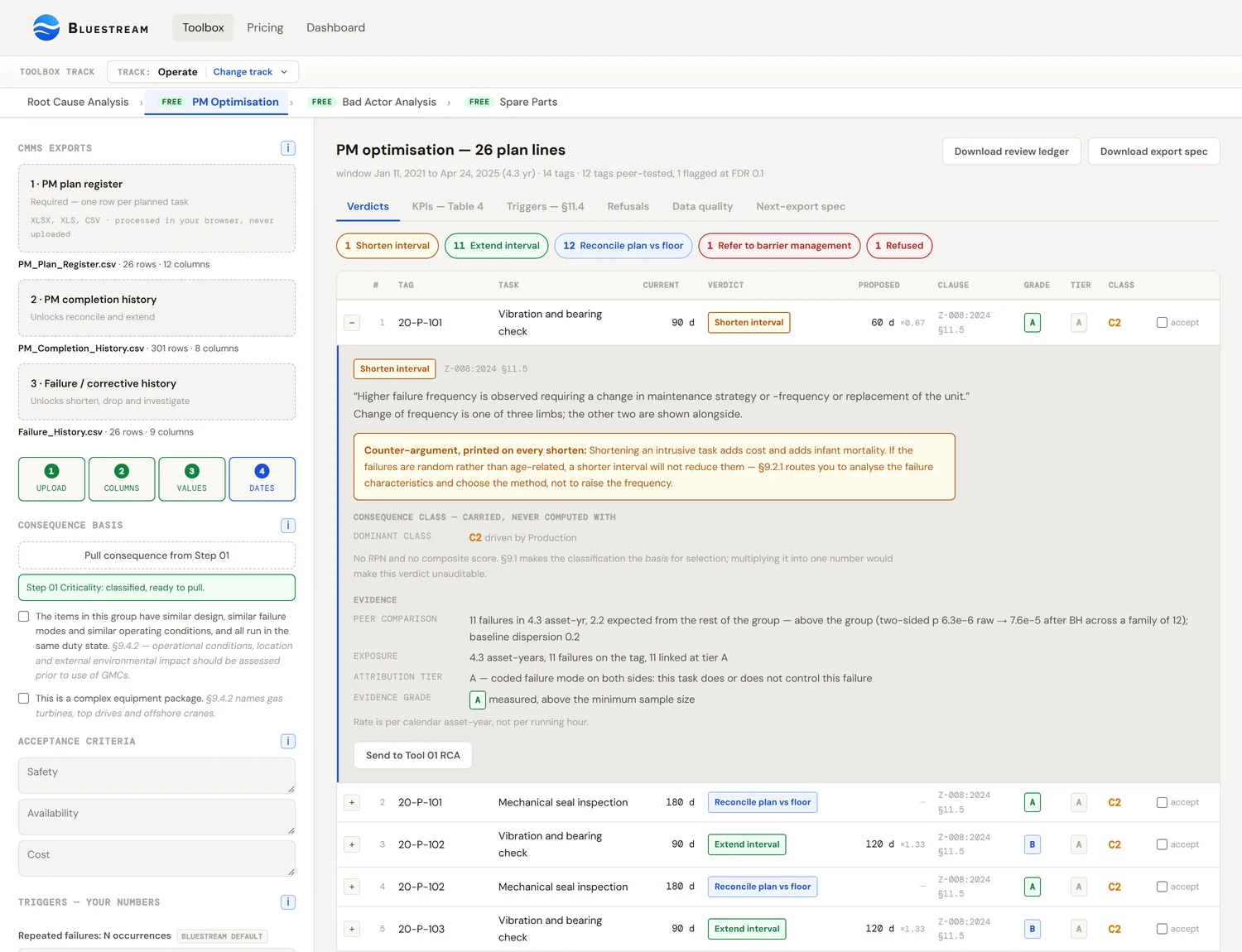Click the Bluestream logo
1242x952 pixels.
click(x=90, y=27)
